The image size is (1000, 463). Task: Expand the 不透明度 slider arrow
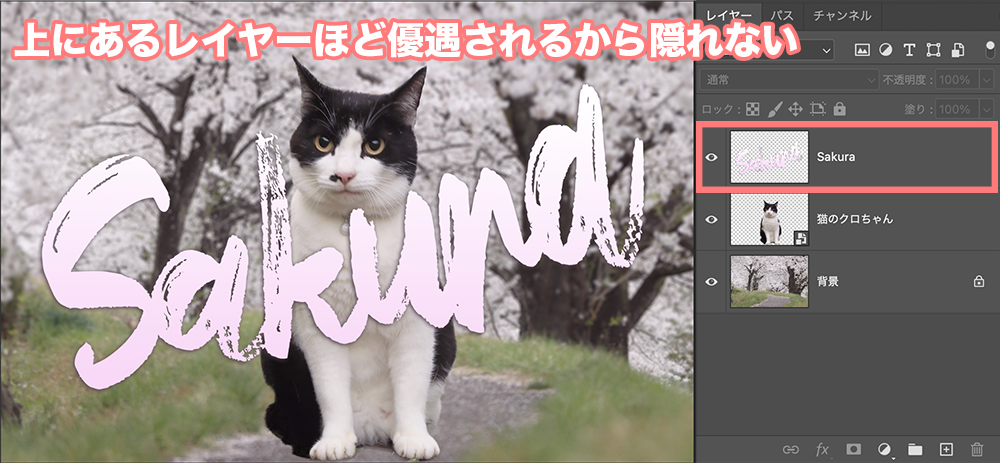click(x=987, y=80)
